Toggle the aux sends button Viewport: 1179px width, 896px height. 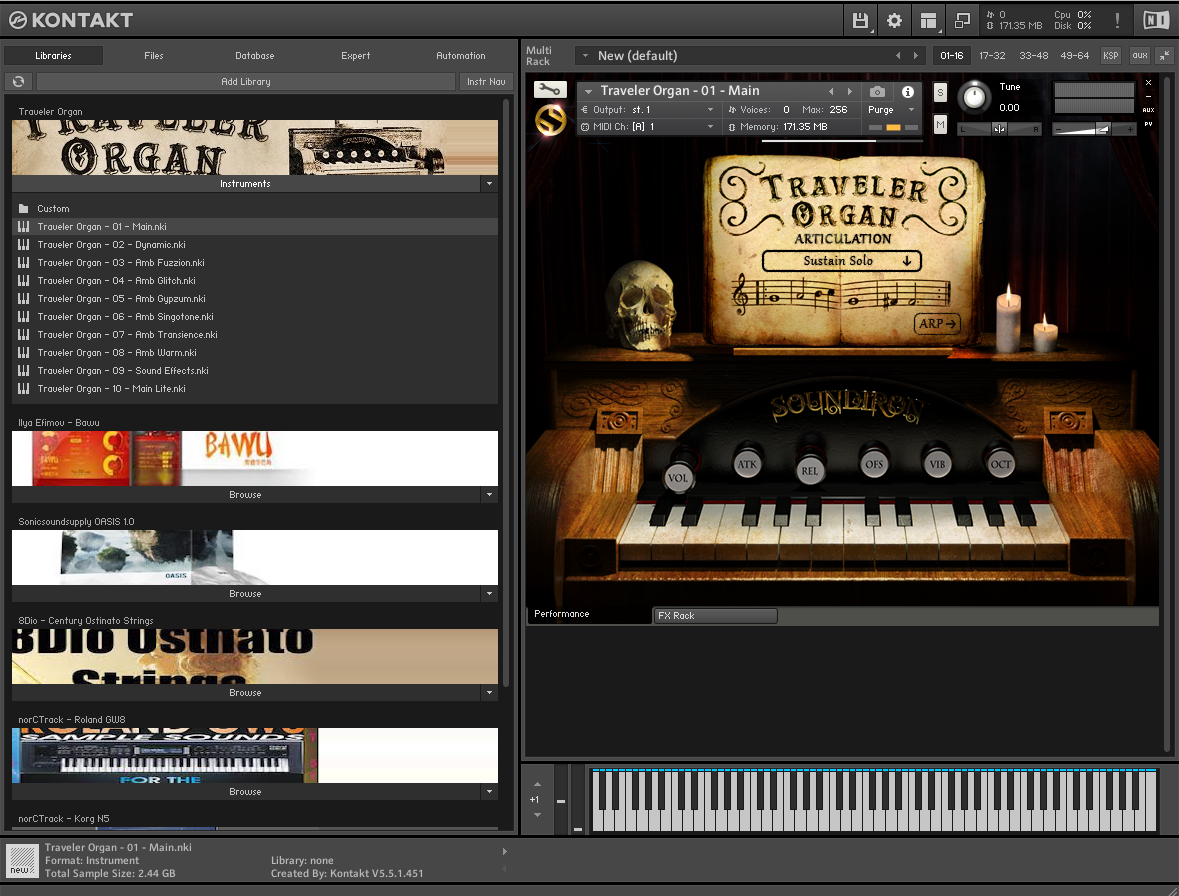pyautogui.click(x=1140, y=56)
